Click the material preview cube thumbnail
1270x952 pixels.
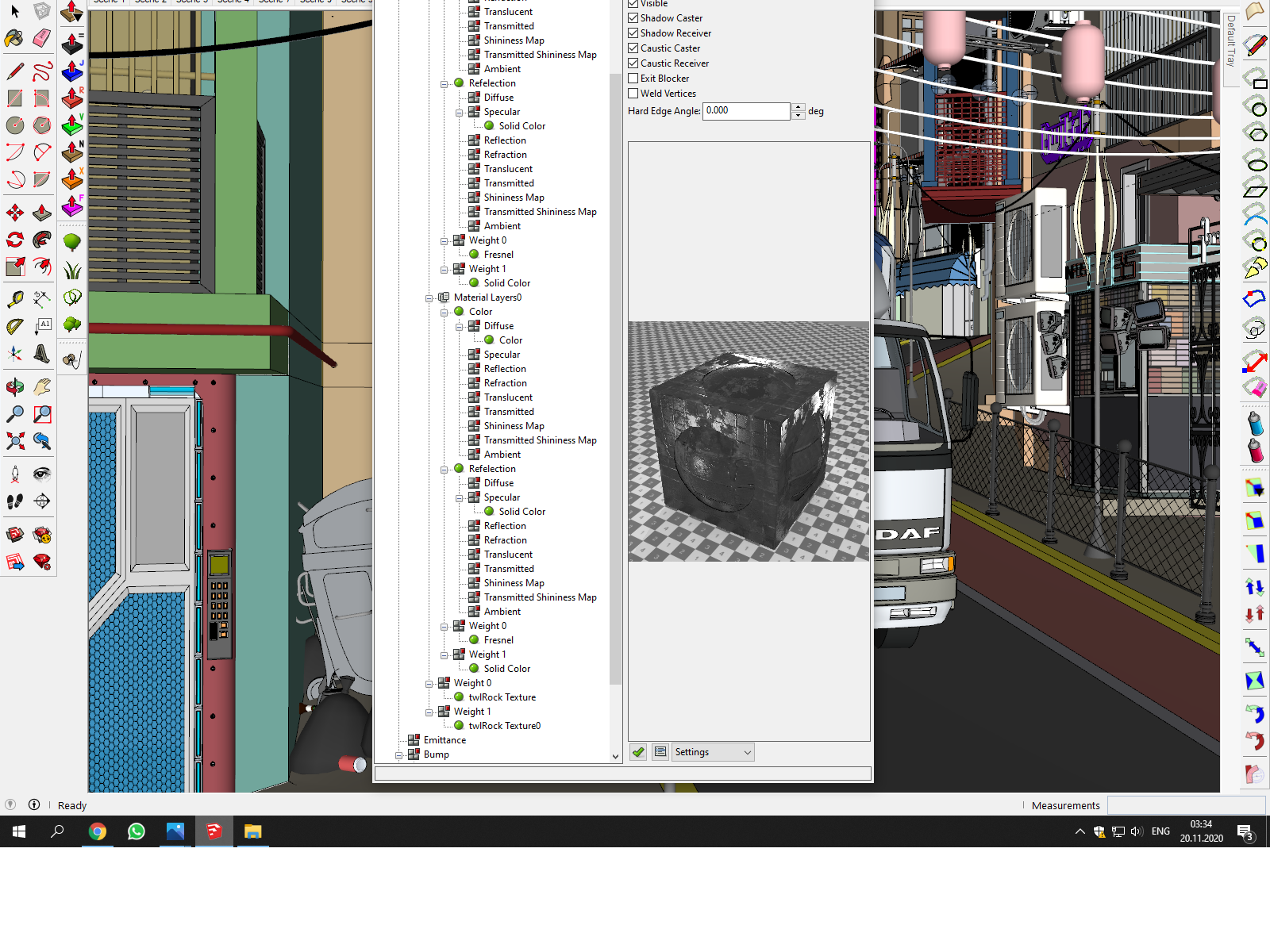[749, 441]
